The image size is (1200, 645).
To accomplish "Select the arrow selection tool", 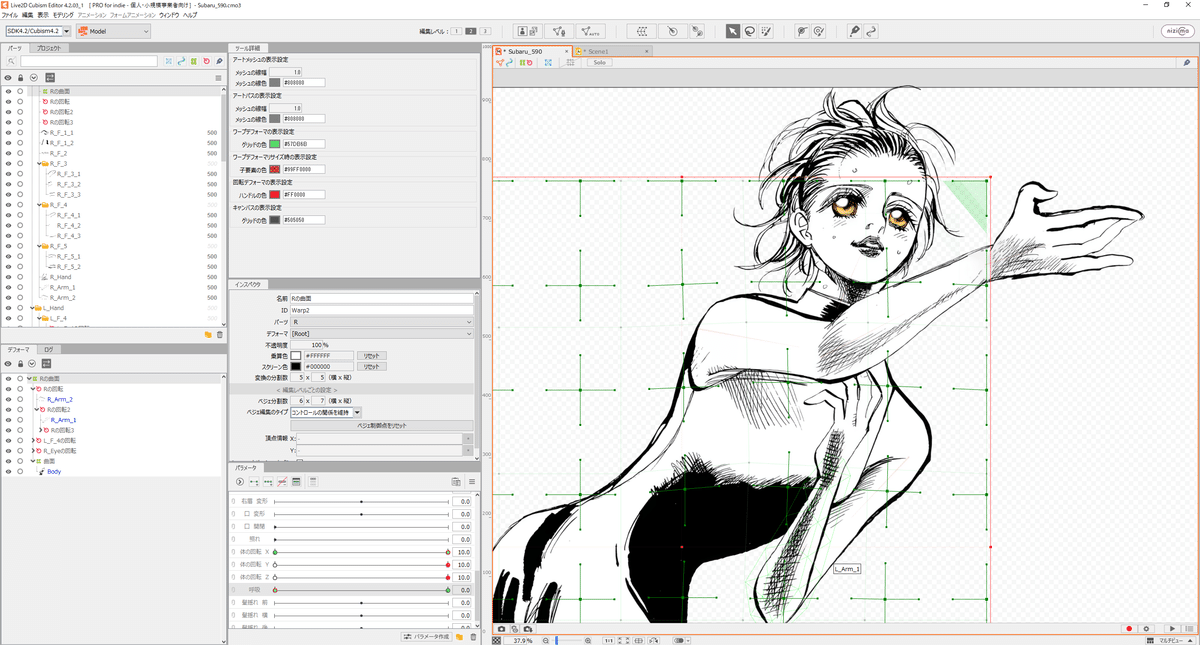I will [x=732, y=31].
